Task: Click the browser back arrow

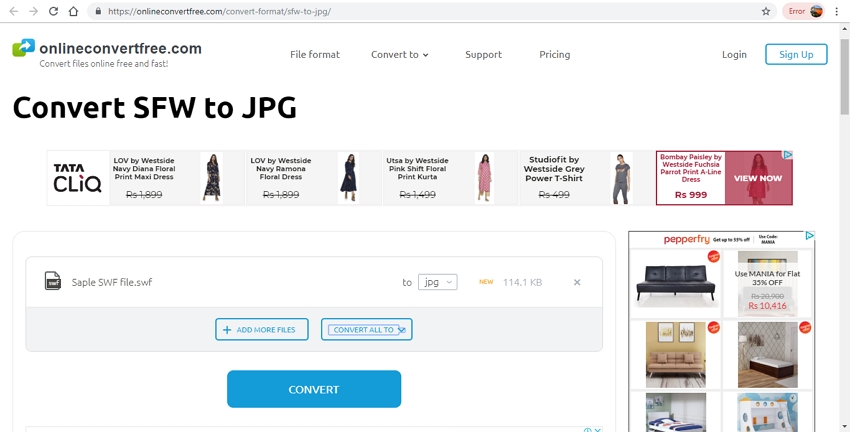Action: [13, 11]
